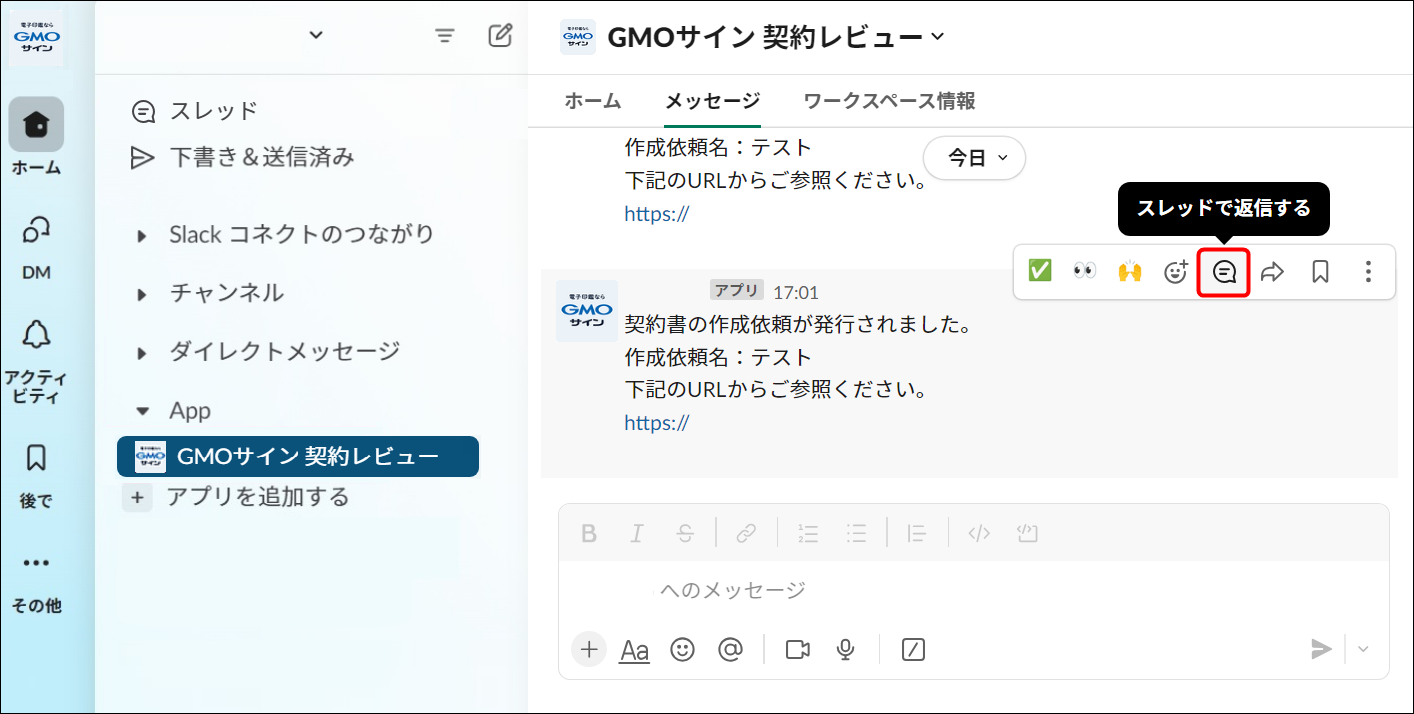This screenshot has width=1414, height=714.
Task: Click the microphone icon to record audio
Action: [846, 649]
